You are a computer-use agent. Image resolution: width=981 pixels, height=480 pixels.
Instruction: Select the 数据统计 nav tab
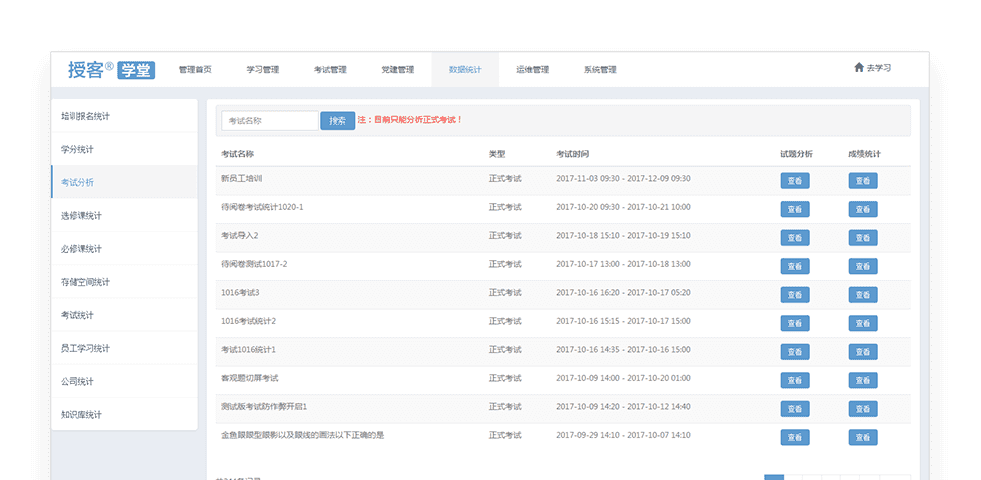tap(465, 69)
